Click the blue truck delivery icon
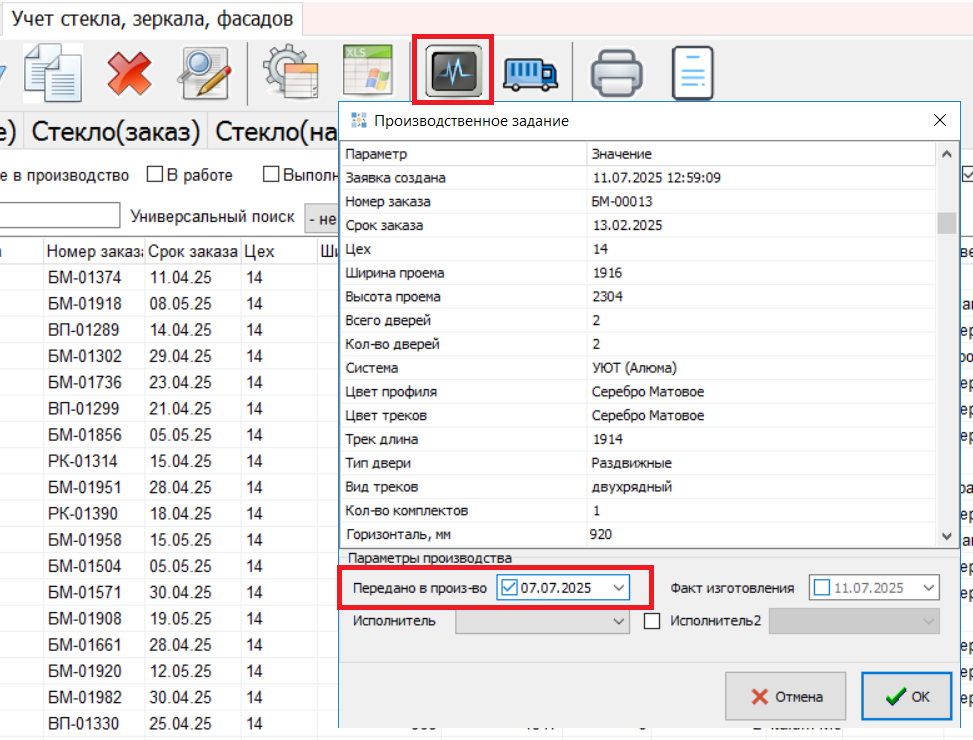This screenshot has height=740, width=973. (530, 72)
